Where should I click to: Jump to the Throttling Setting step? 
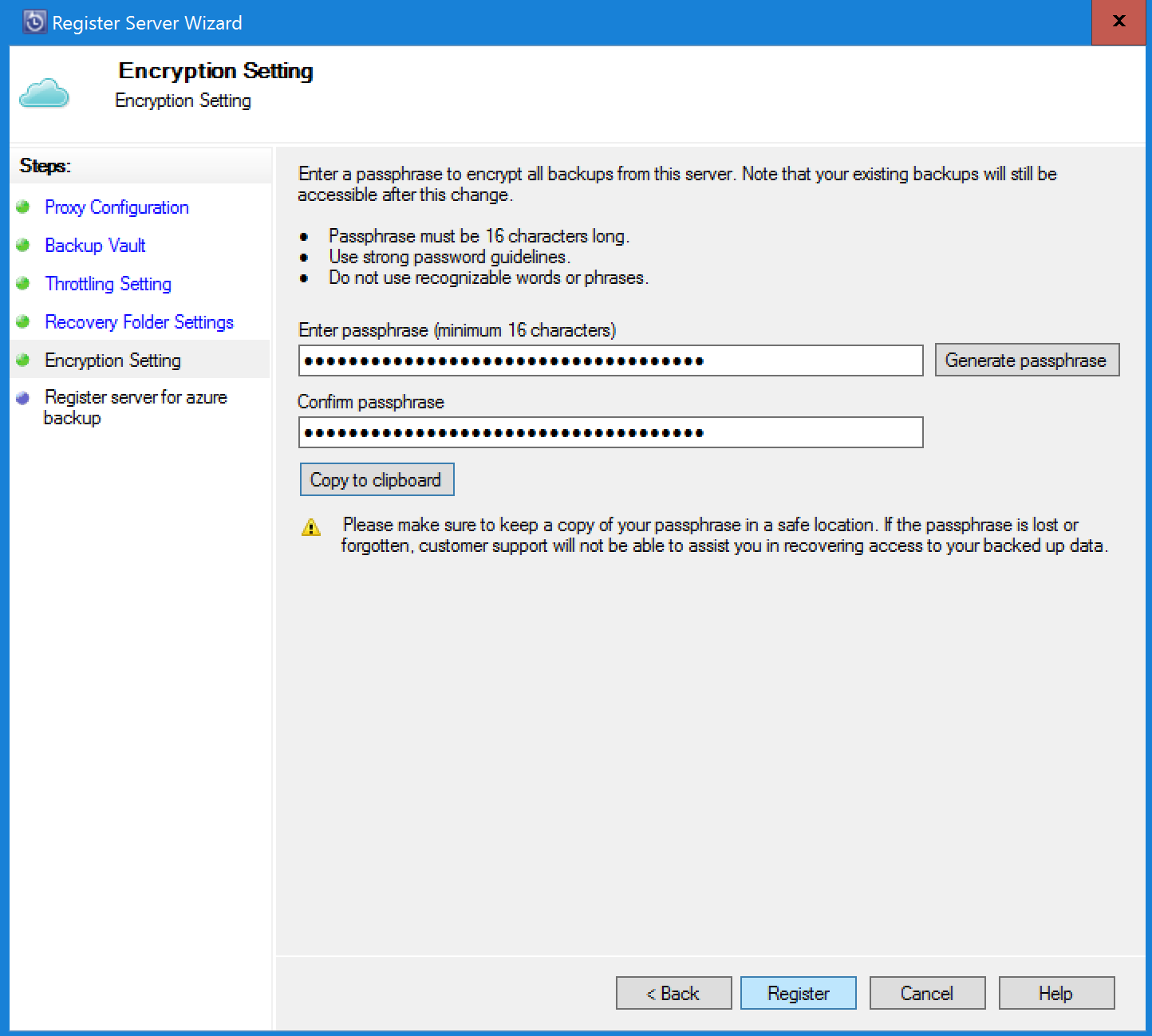[x=108, y=284]
